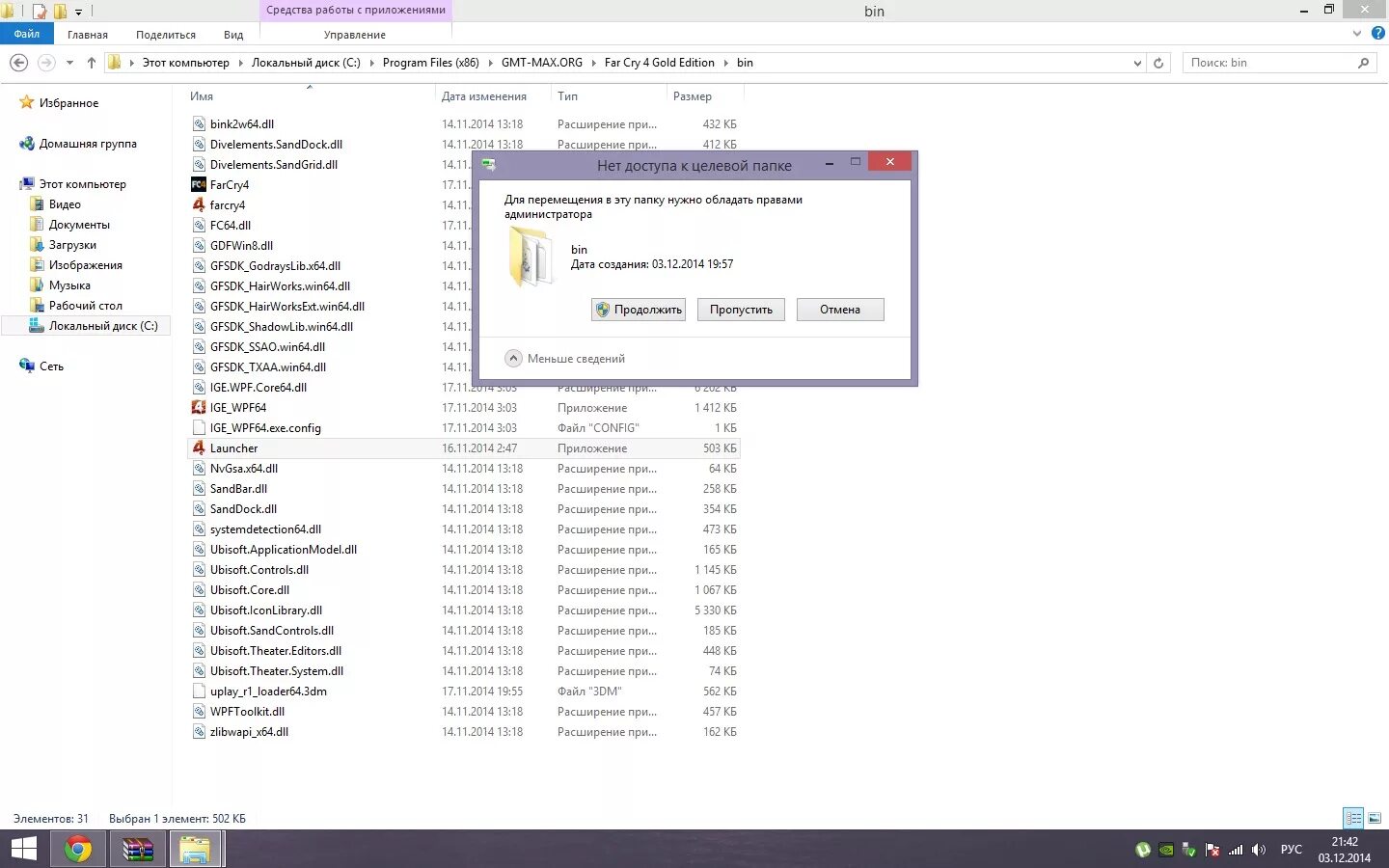Image resolution: width=1389 pixels, height=868 pixels.
Task: Click the Отмена button in the dialog
Action: [x=840, y=310]
